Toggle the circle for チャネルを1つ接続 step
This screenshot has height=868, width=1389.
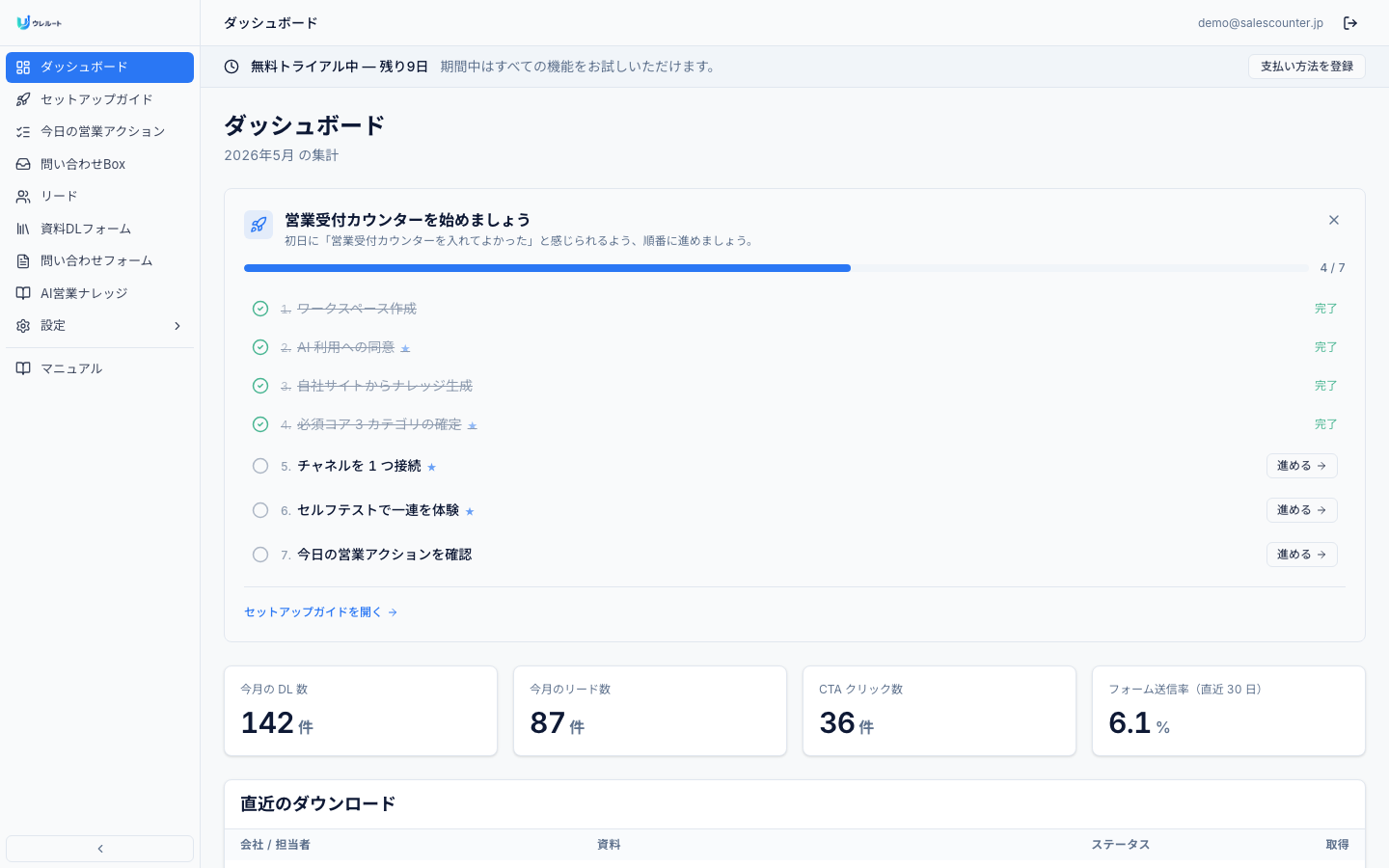(260, 466)
